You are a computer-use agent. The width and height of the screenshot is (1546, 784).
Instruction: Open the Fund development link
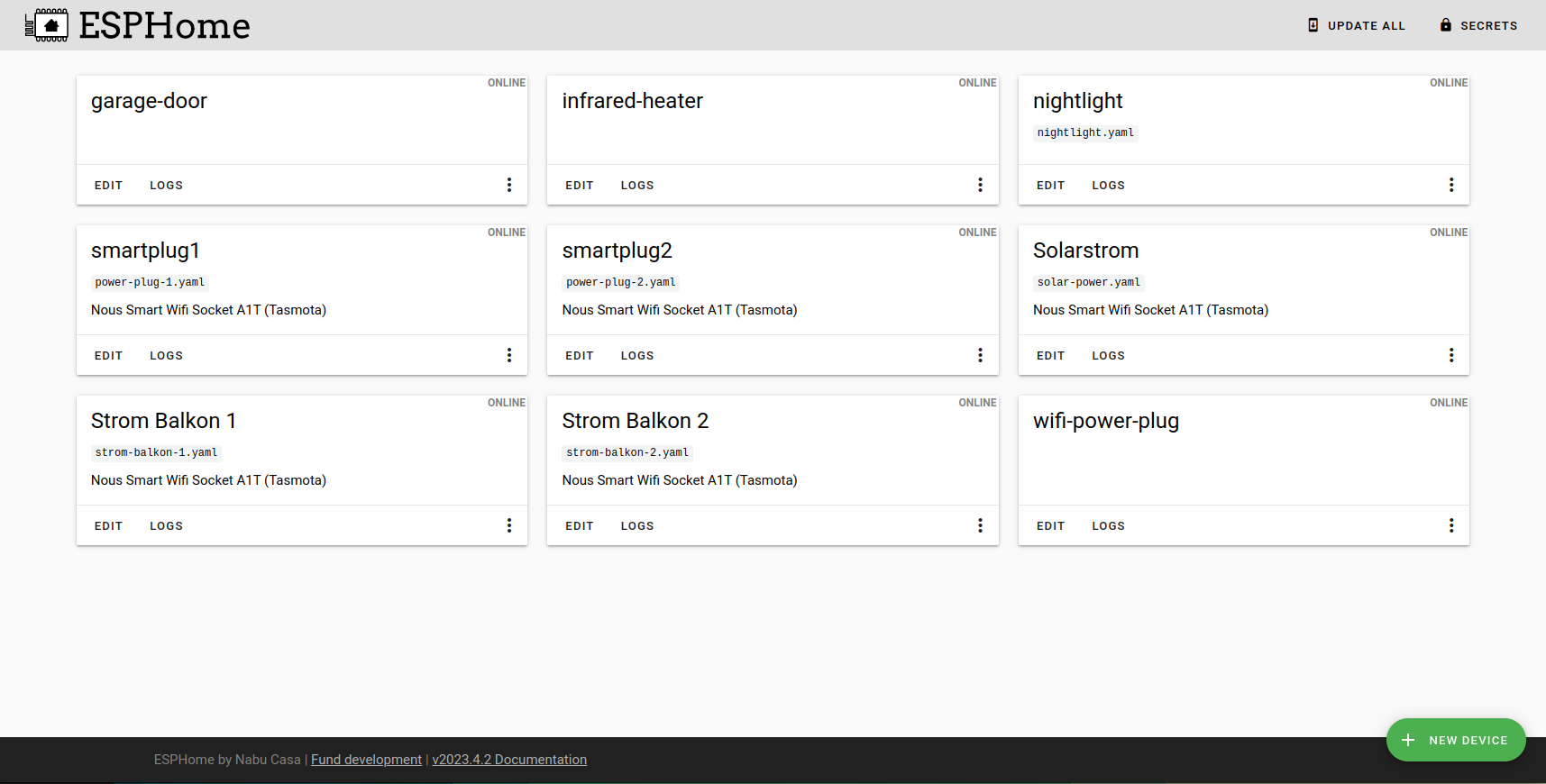pos(366,760)
